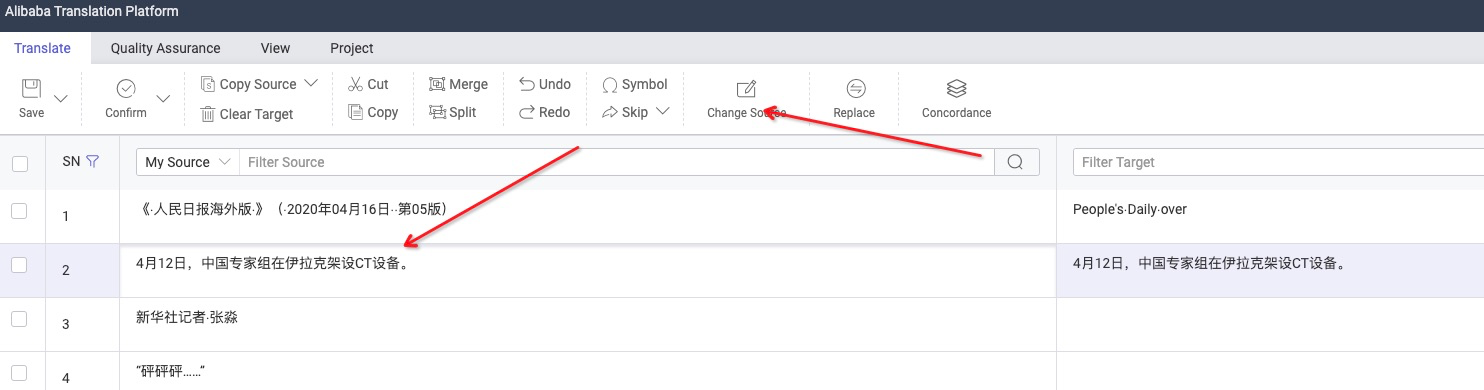
Task: Click the Clear Target button
Action: coord(246,114)
